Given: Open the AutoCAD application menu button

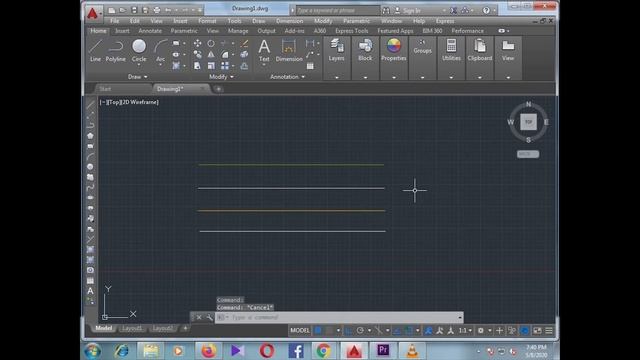Looking at the screenshot, I should (93, 13).
